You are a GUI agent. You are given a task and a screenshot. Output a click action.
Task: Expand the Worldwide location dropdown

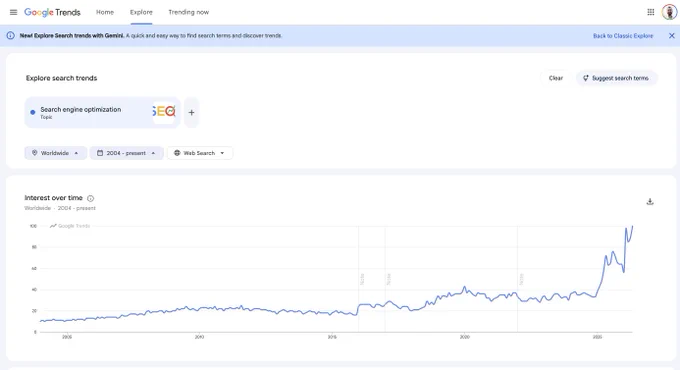point(56,153)
